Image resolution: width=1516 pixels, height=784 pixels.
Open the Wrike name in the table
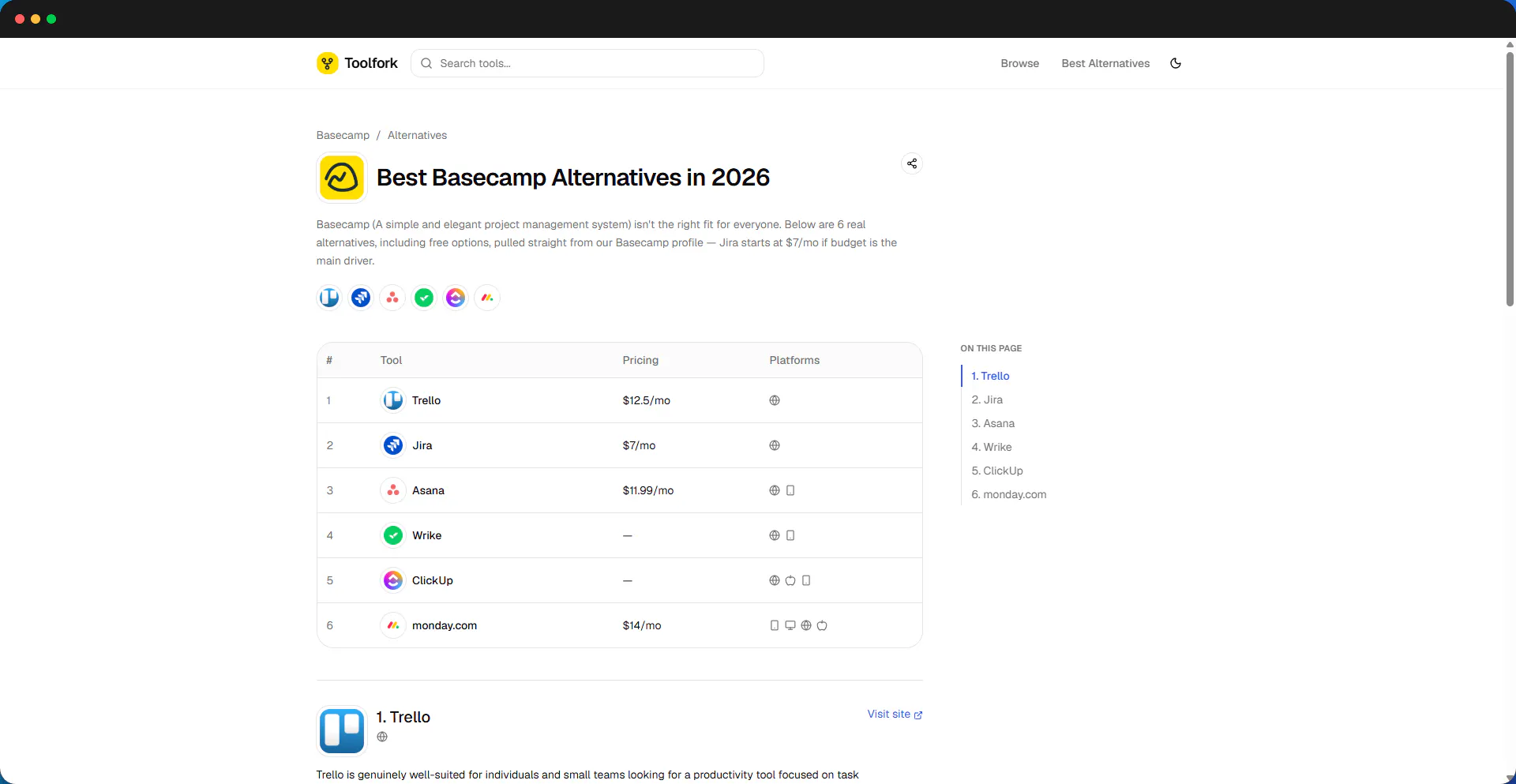pyautogui.click(x=426, y=535)
